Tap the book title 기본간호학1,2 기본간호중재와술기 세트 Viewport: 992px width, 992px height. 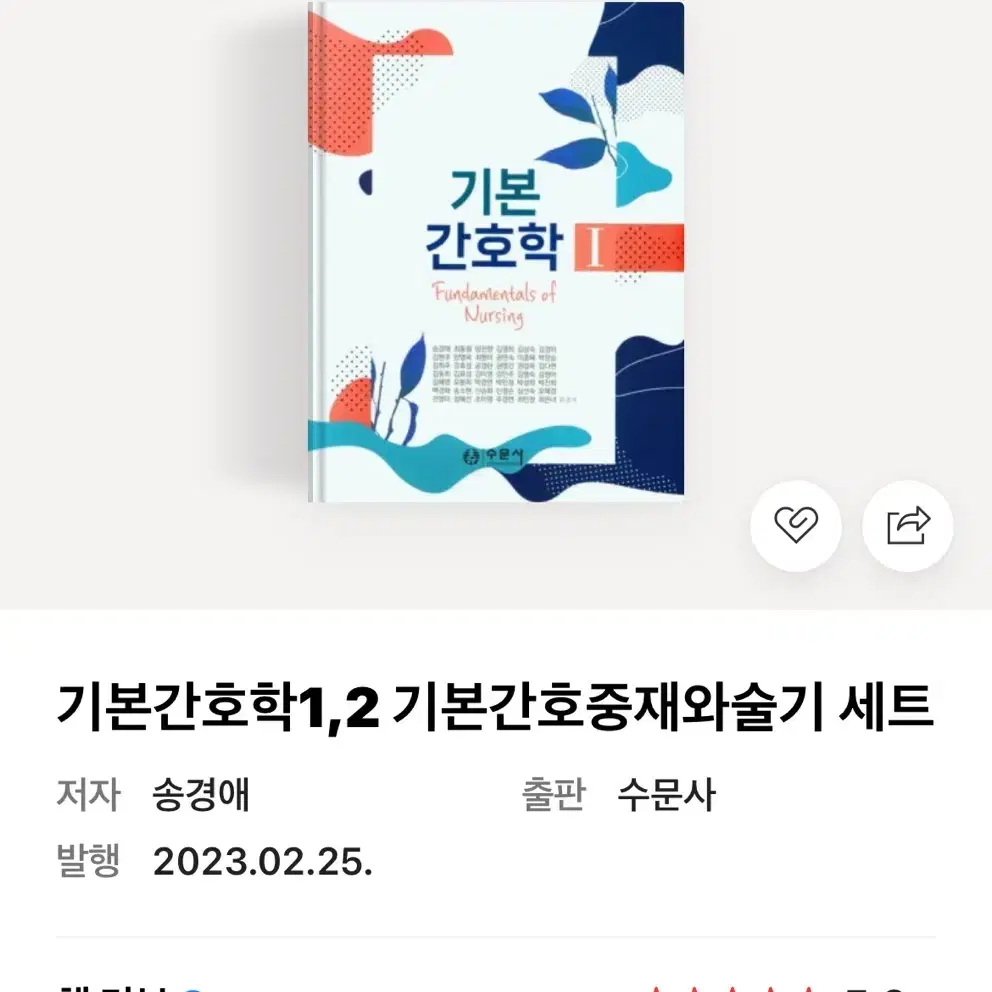495,707
